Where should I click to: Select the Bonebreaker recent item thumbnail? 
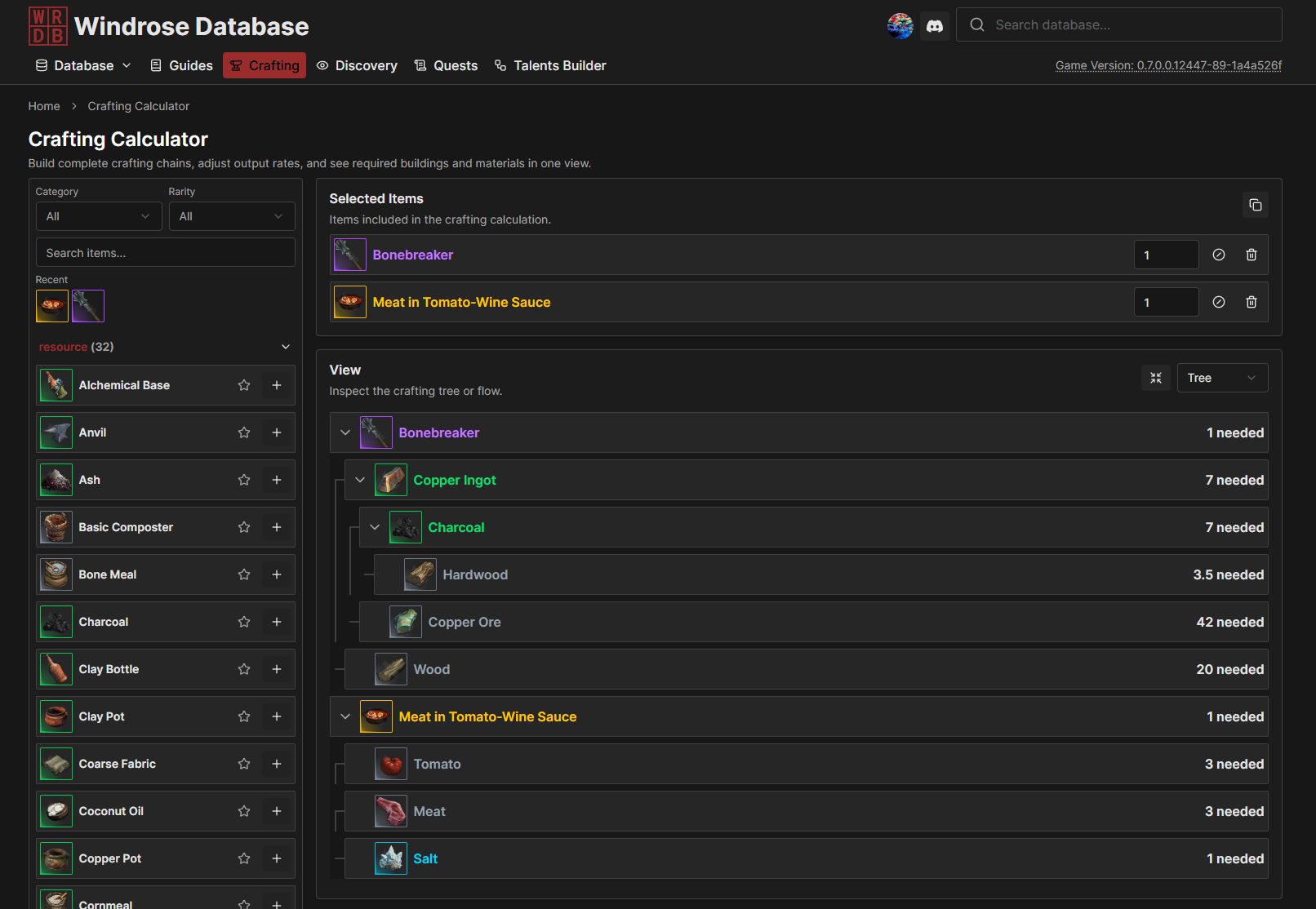point(87,306)
